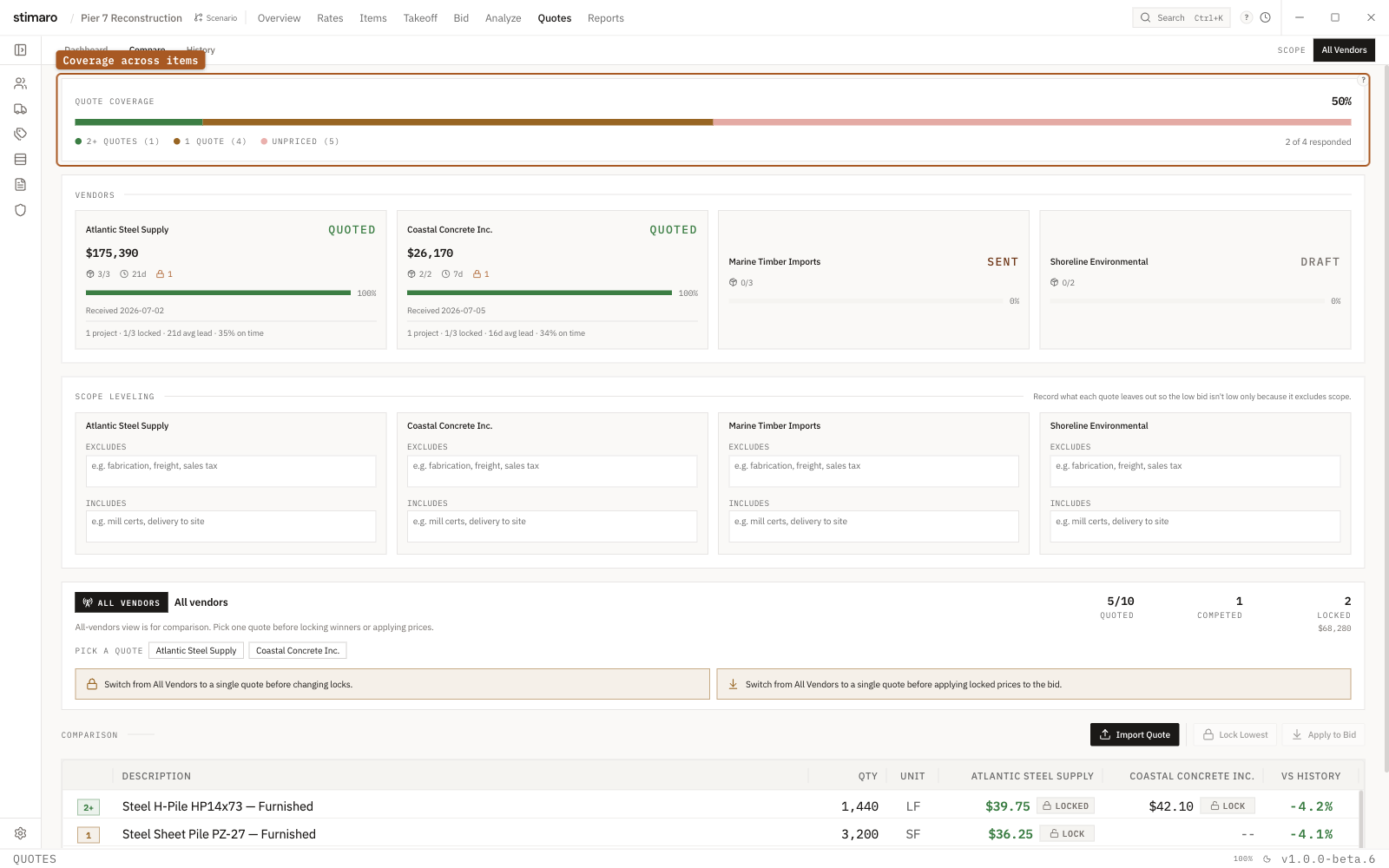Open the contacts people icon in sidebar
This screenshot has width=1389, height=868.
pyautogui.click(x=21, y=83)
